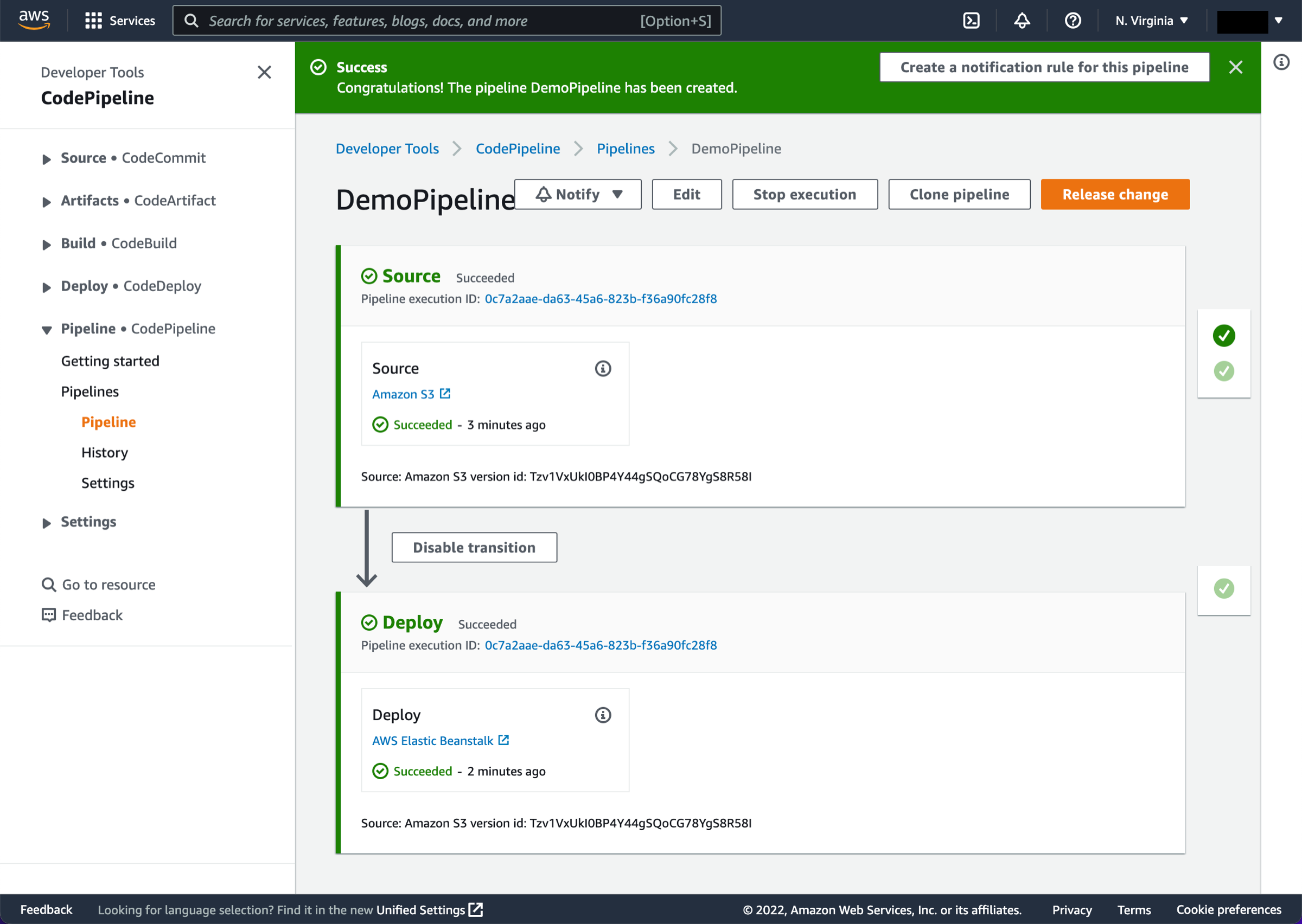This screenshot has height=924, width=1302.
Task: Click the external link icon beside Amazon S3
Action: 445,394
